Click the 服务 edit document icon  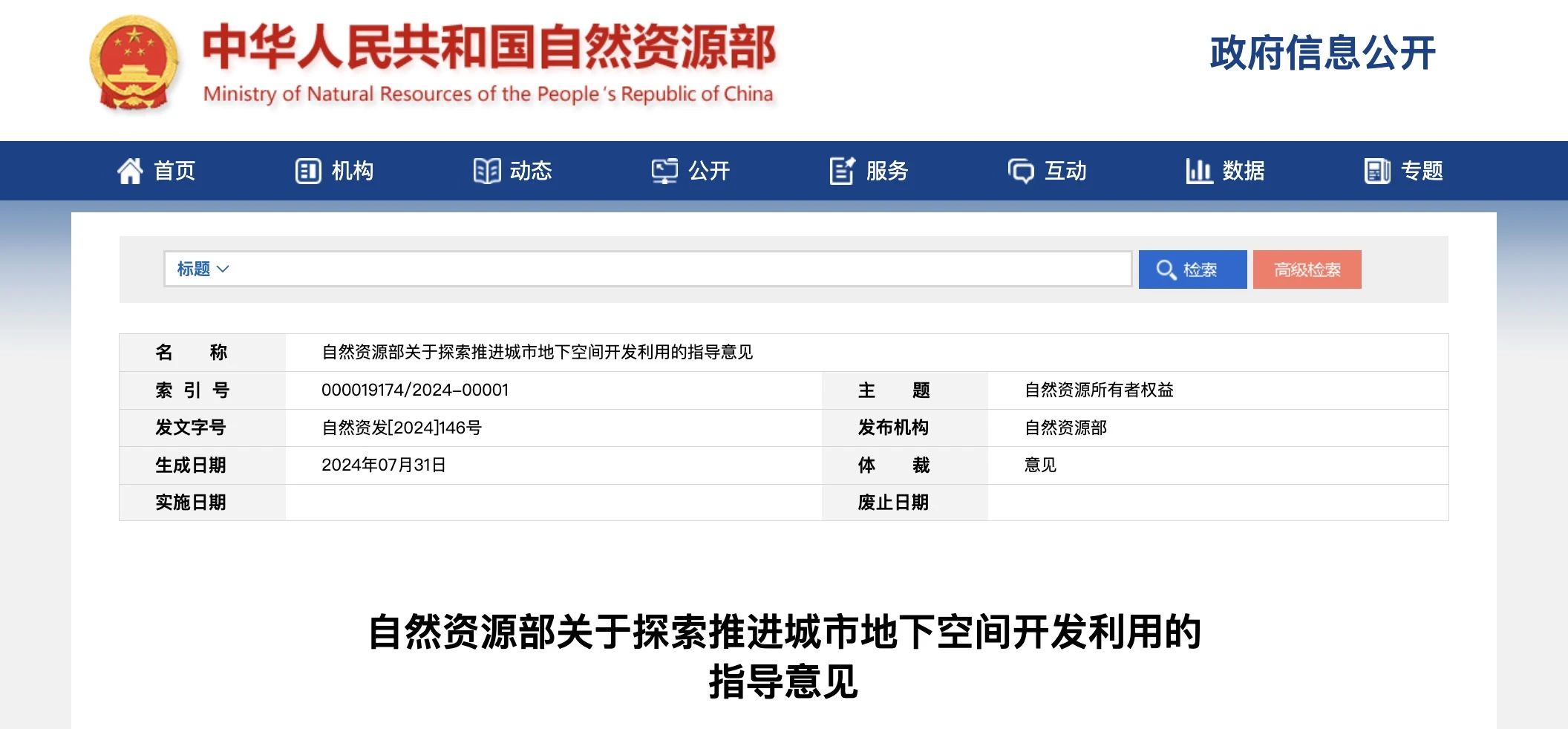(842, 171)
